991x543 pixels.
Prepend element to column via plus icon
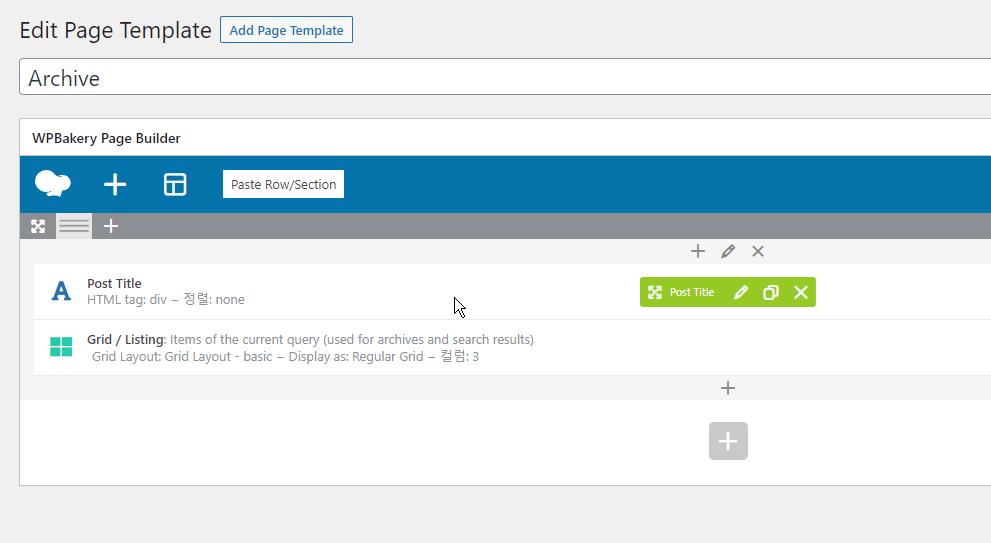[x=698, y=252]
